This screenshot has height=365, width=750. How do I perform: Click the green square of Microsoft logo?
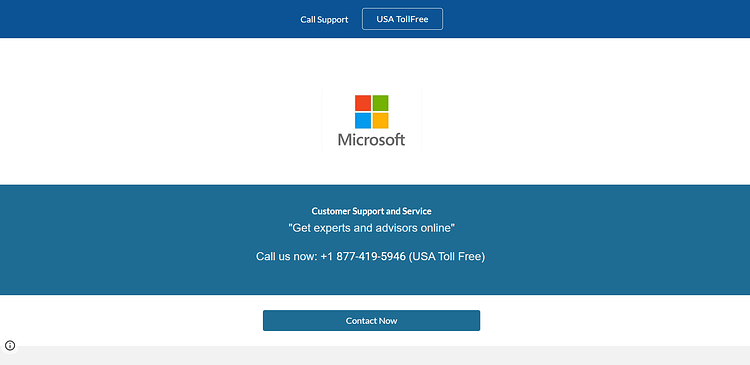381,103
